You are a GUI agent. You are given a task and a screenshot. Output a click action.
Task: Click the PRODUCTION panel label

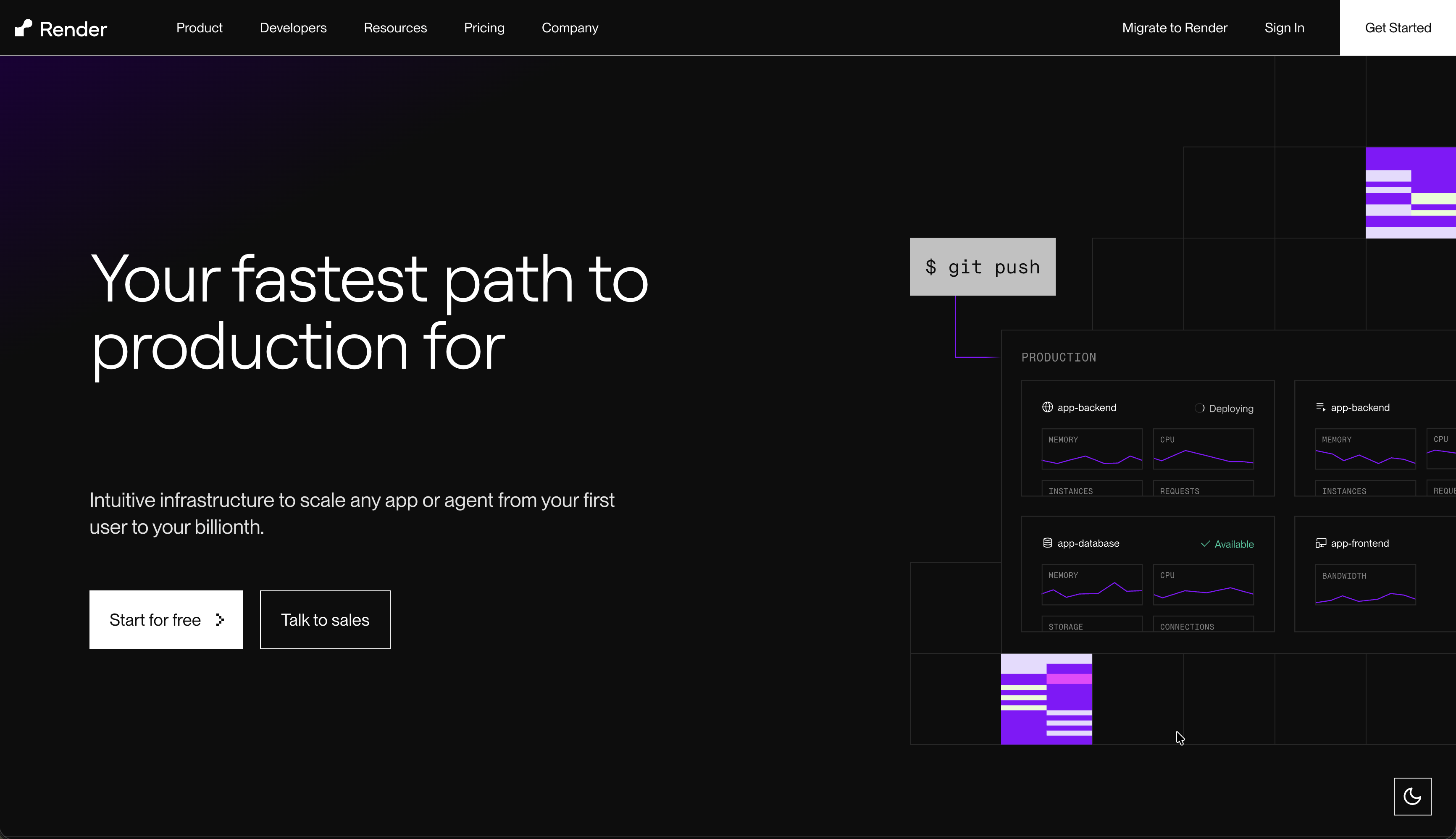(1059, 357)
